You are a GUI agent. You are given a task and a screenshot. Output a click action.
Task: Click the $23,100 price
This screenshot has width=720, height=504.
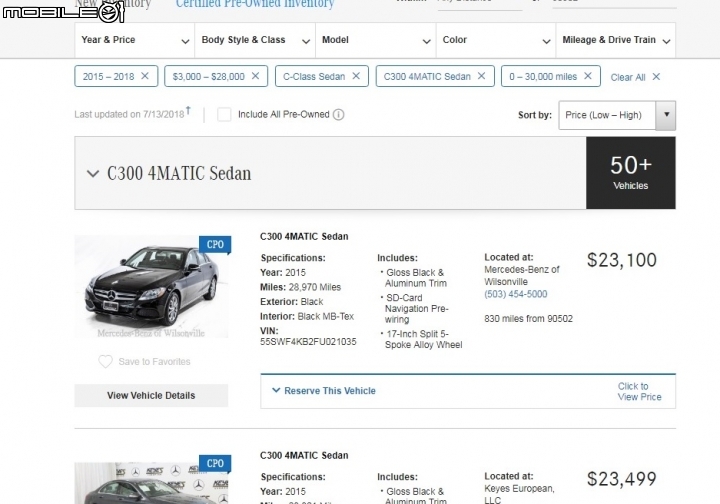(x=622, y=260)
